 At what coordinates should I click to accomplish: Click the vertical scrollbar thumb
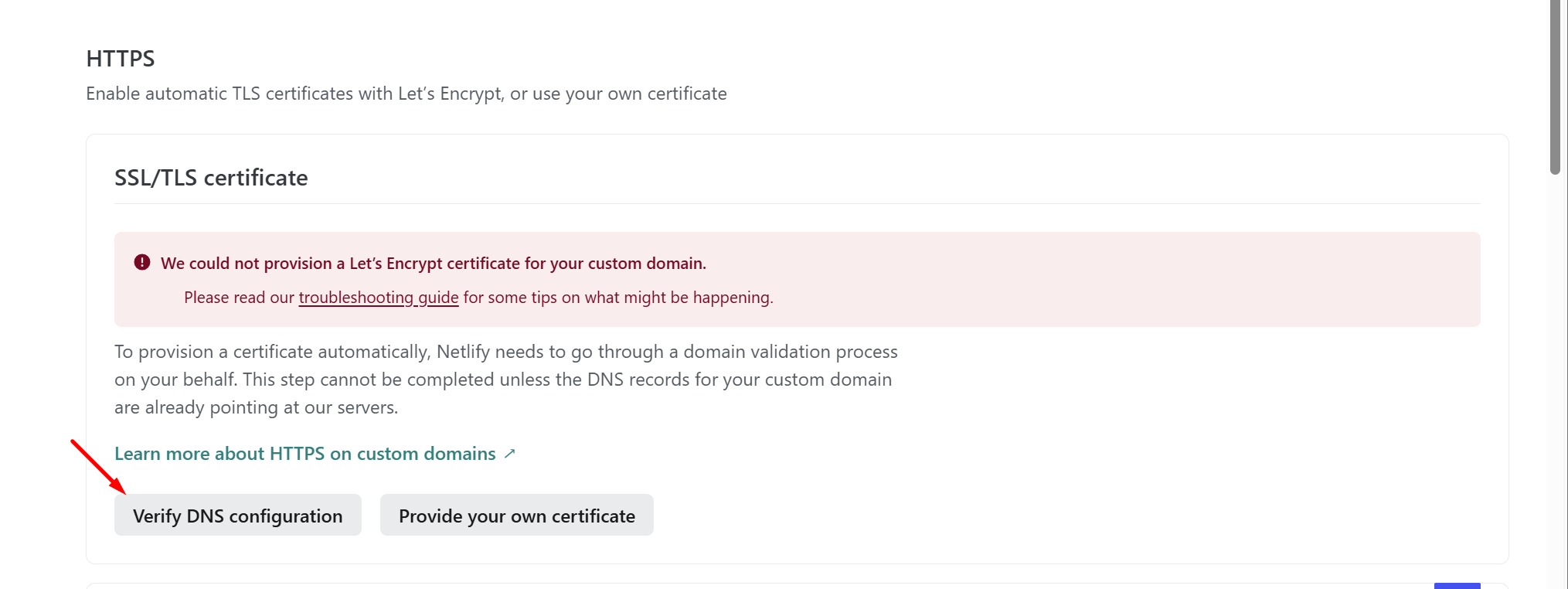1555,85
